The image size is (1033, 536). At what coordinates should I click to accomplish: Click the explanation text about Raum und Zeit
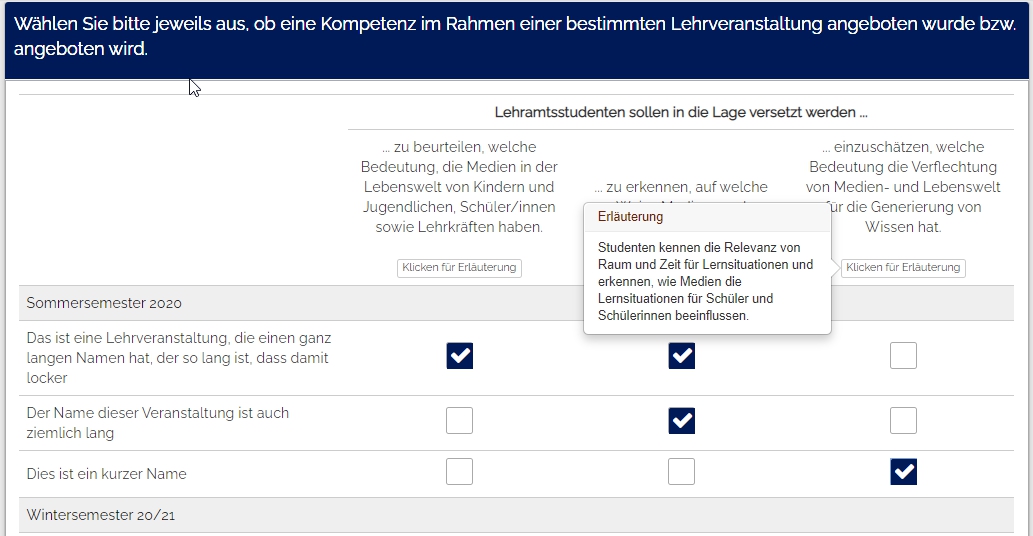coord(705,281)
